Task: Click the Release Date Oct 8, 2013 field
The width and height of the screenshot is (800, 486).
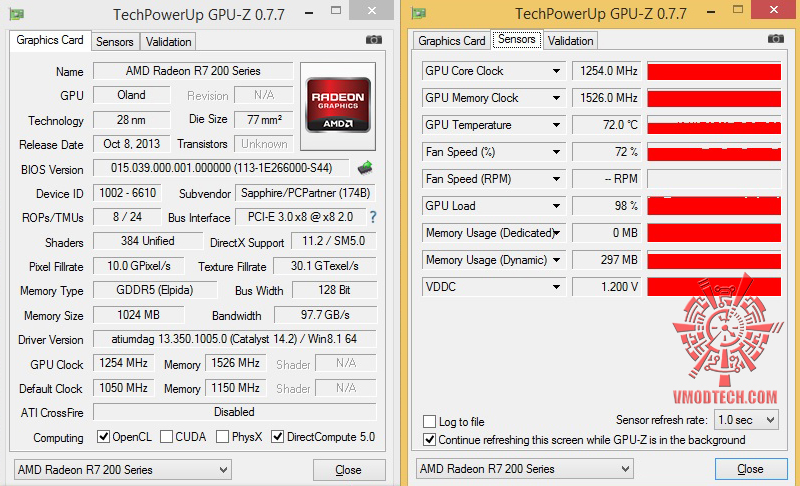Action: 131,144
